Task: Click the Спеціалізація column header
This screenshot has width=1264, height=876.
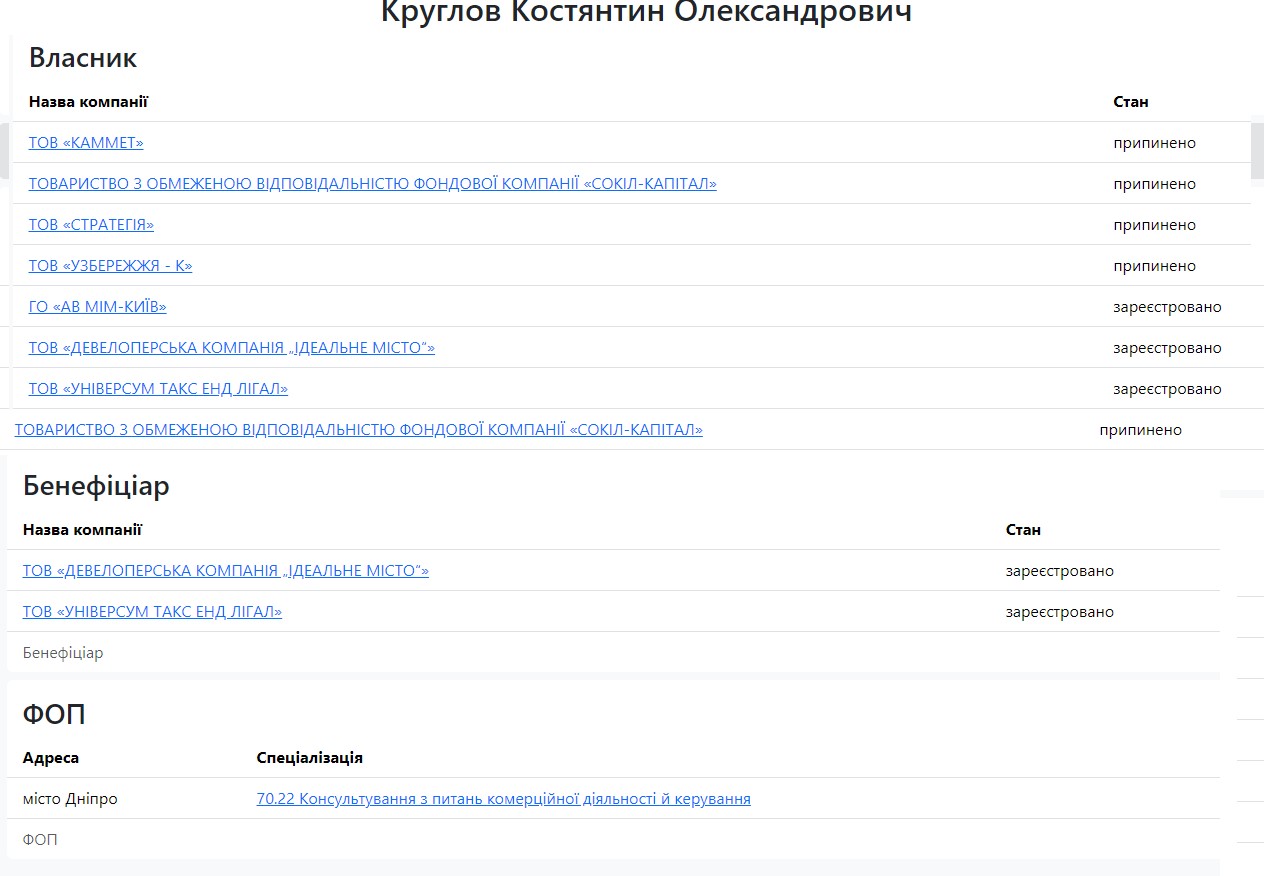Action: tap(309, 758)
